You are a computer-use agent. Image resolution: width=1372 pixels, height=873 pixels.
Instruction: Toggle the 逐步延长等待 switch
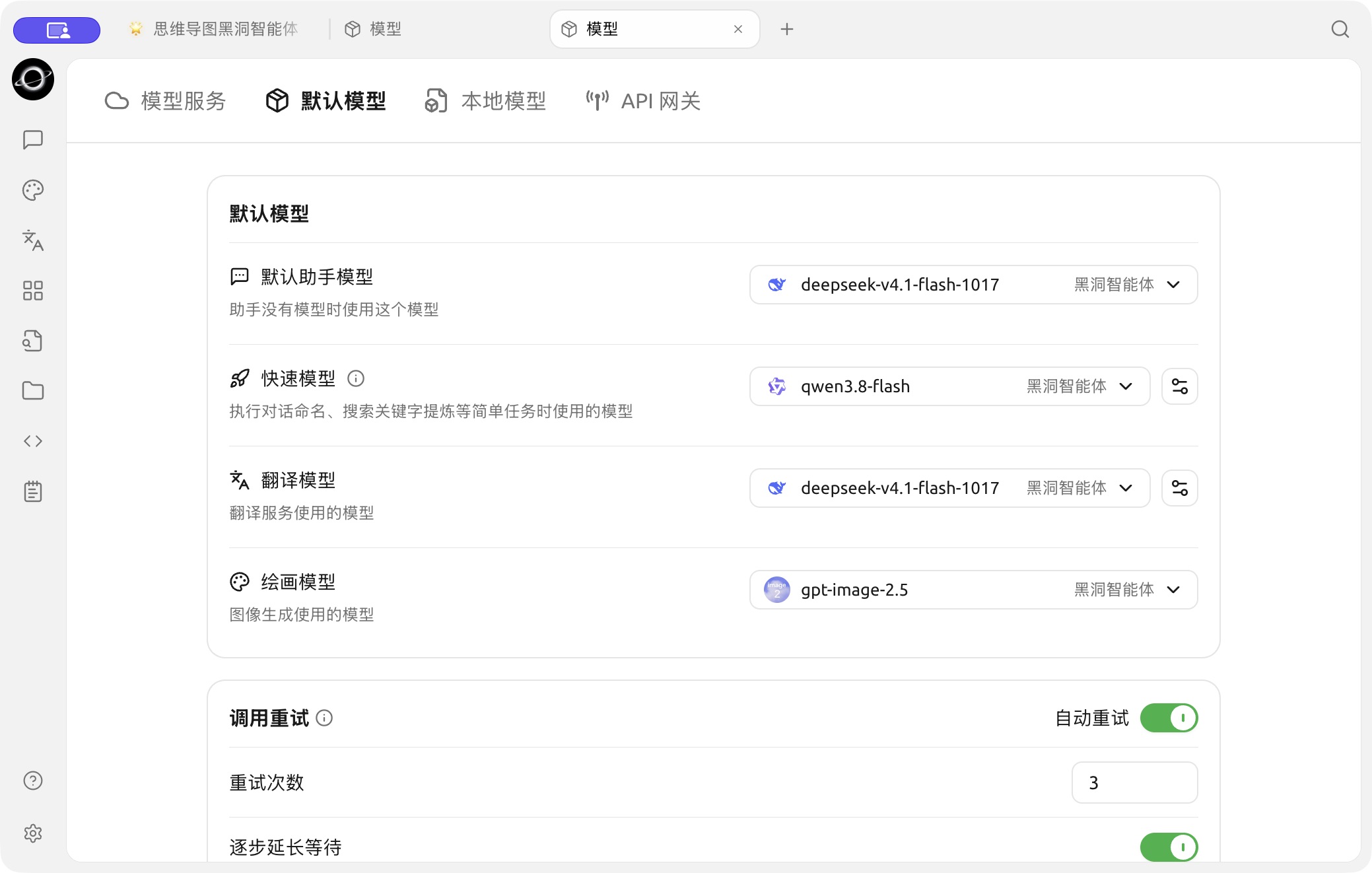pyautogui.click(x=1169, y=847)
